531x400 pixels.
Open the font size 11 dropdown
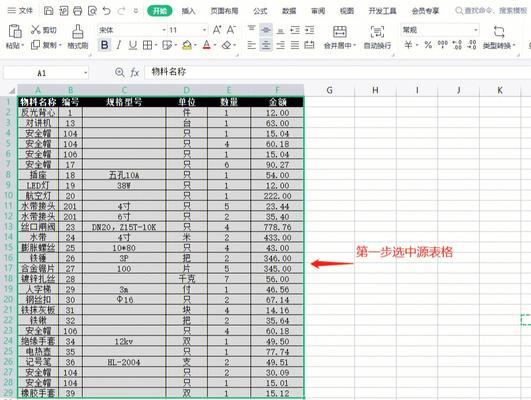[x=205, y=30]
